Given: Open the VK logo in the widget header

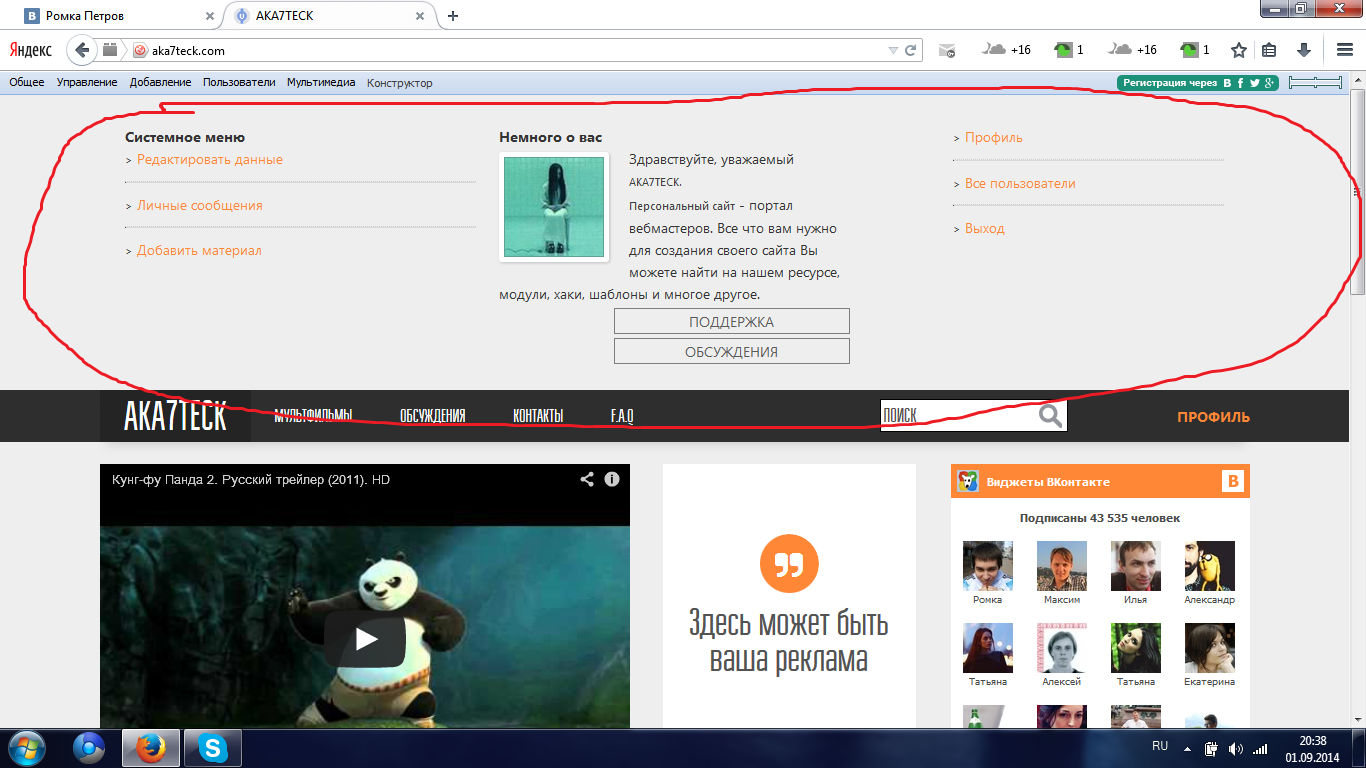Looking at the screenshot, I should coord(1233,482).
